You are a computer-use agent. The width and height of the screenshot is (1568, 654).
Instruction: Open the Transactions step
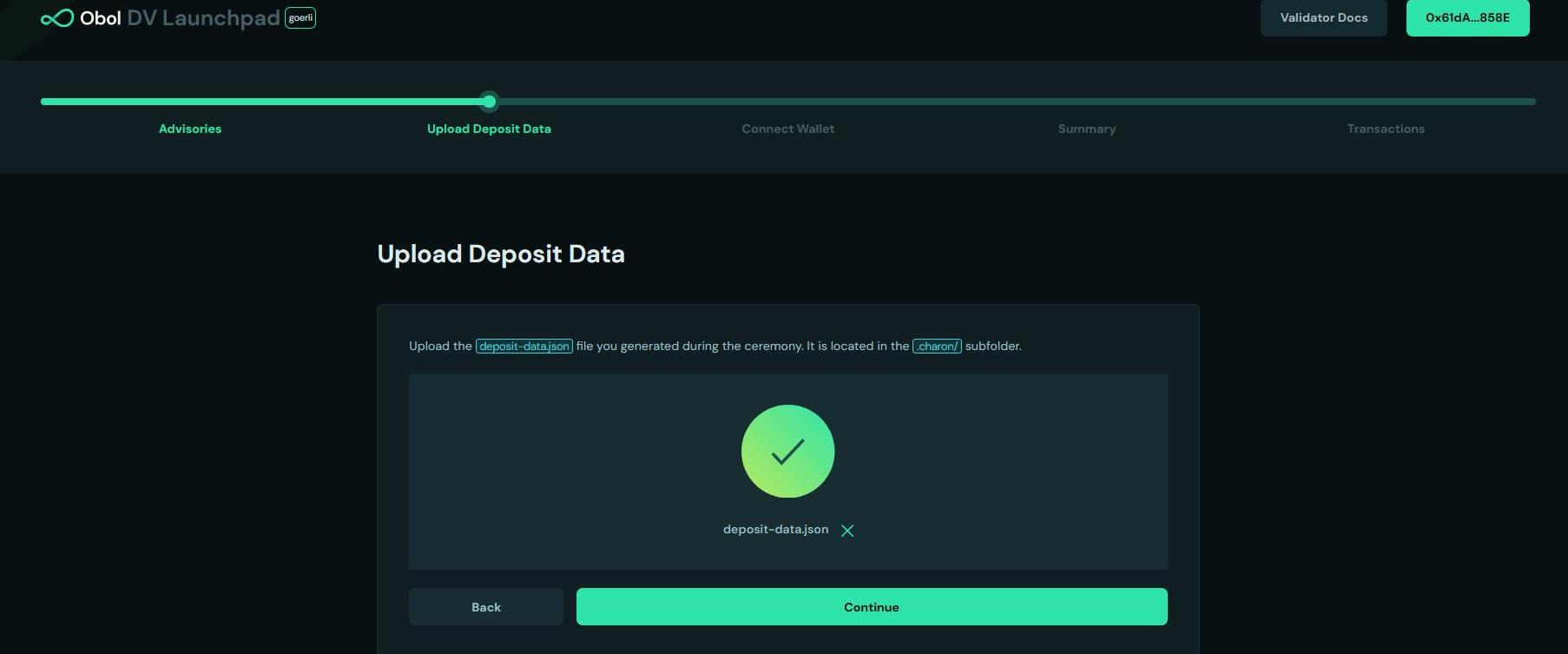coord(1386,129)
